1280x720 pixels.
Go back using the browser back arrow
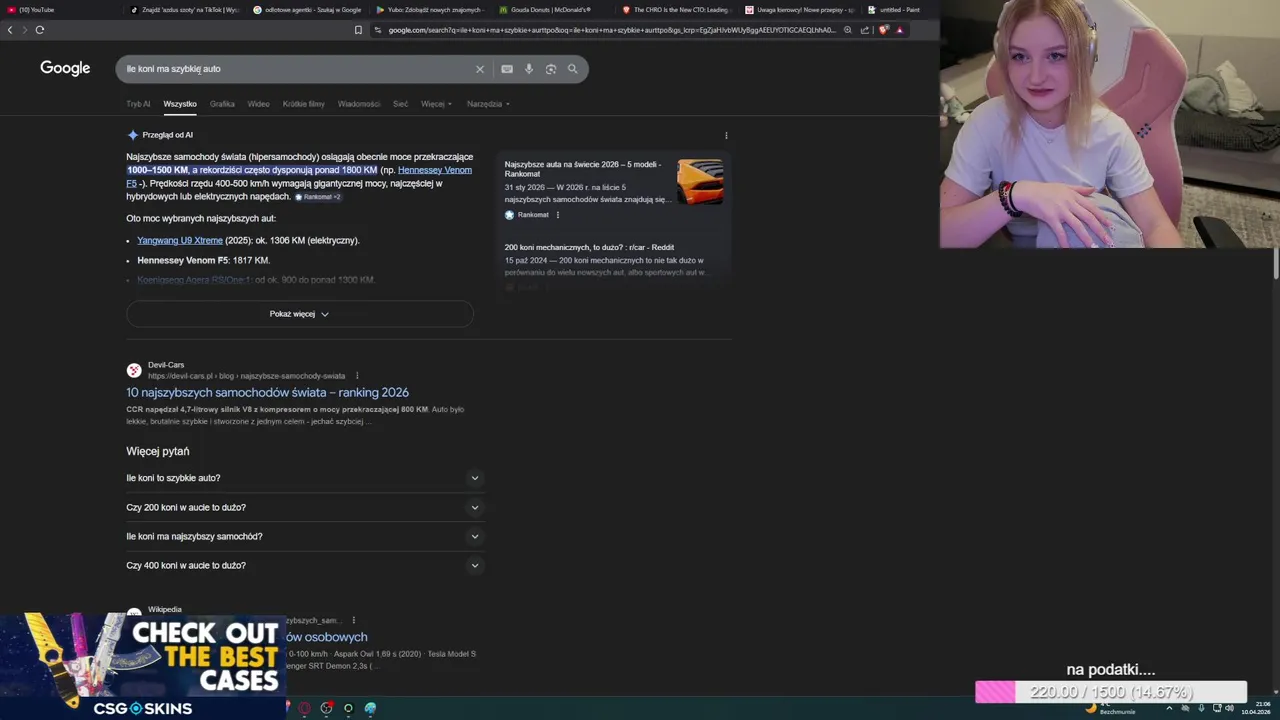pyautogui.click(x=10, y=30)
